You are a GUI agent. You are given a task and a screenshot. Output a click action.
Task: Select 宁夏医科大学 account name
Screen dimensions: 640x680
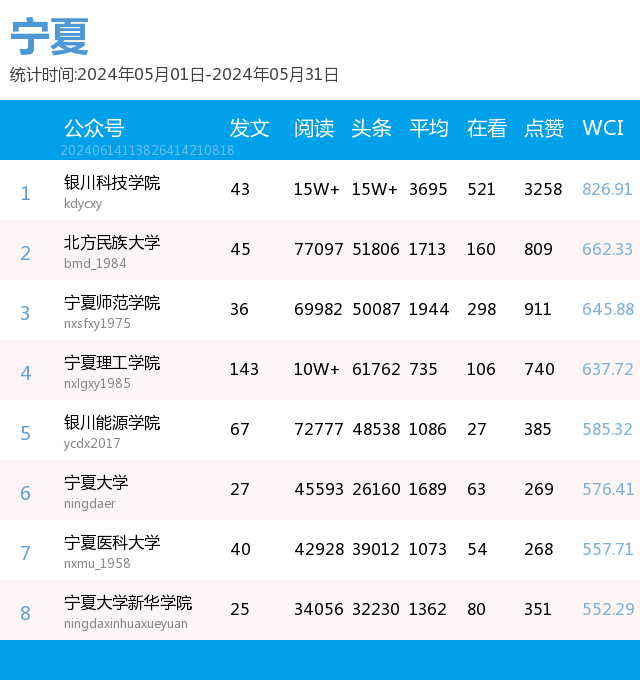(x=112, y=543)
